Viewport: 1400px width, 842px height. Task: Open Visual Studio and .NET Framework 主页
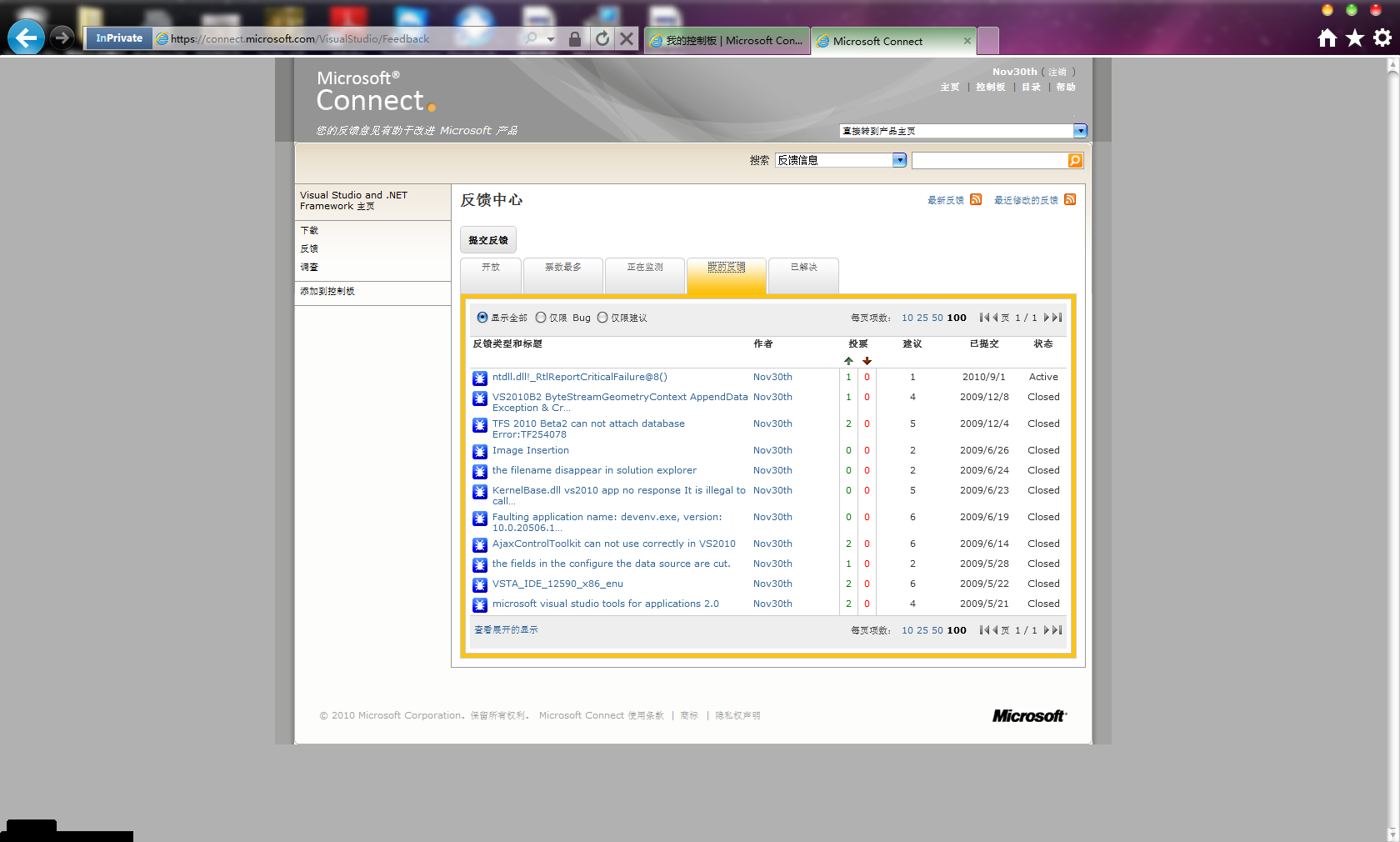tap(353, 200)
